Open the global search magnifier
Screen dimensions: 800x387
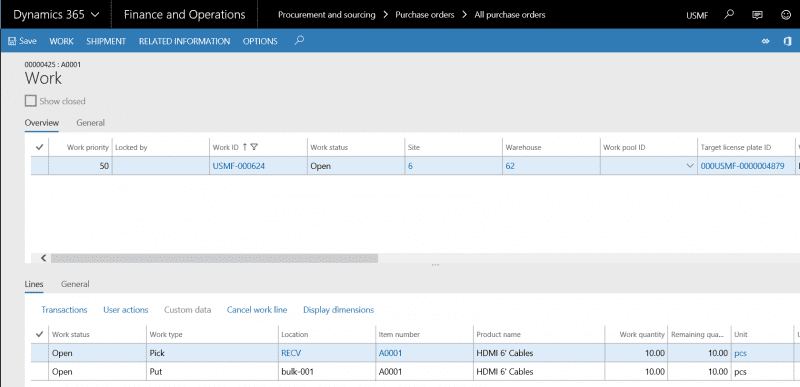click(x=729, y=14)
